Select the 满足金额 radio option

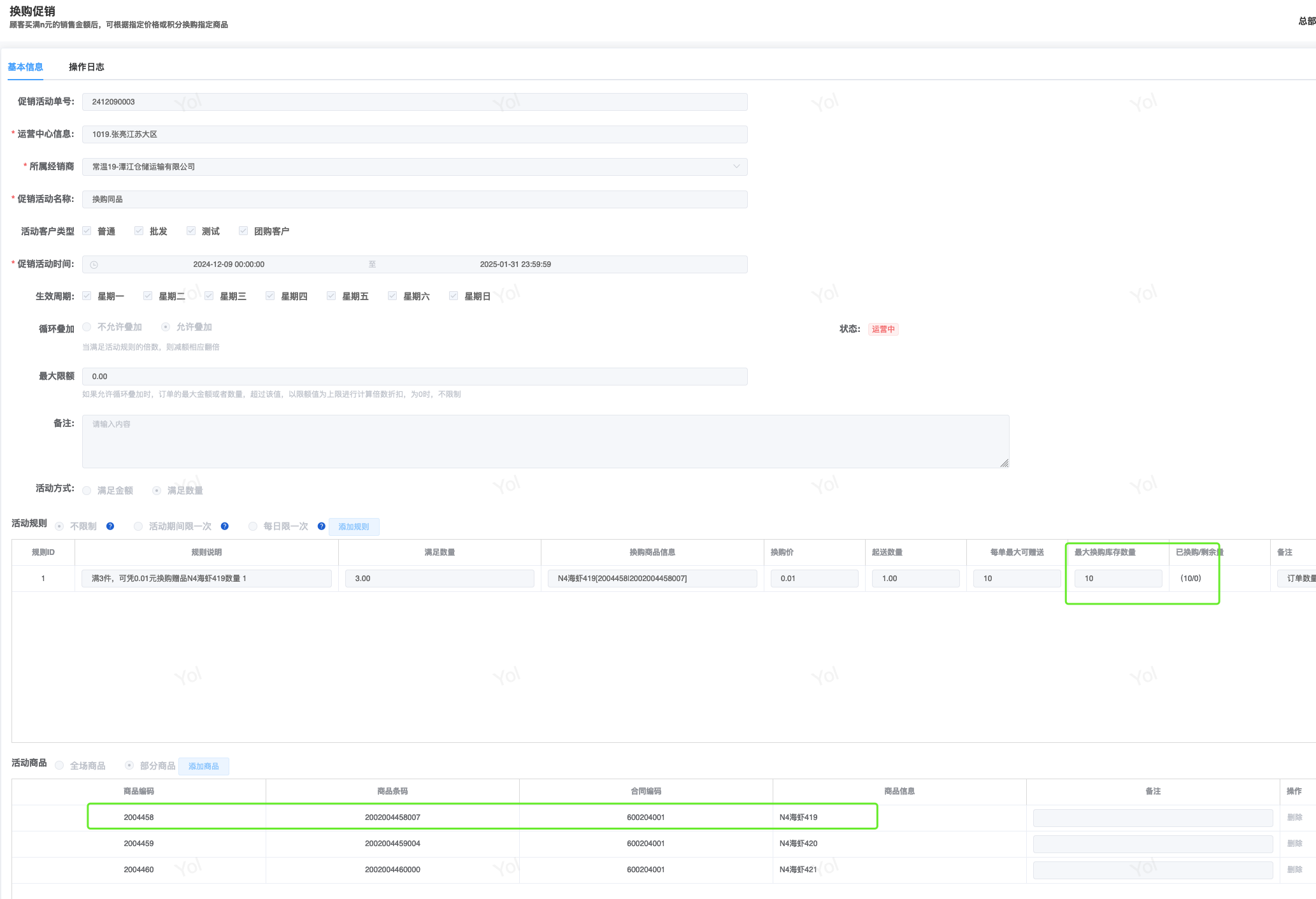(87, 491)
